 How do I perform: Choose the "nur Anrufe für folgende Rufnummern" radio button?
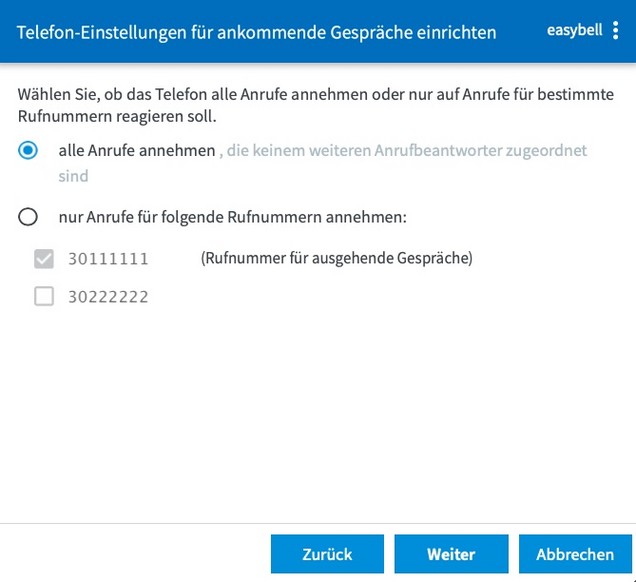28,217
